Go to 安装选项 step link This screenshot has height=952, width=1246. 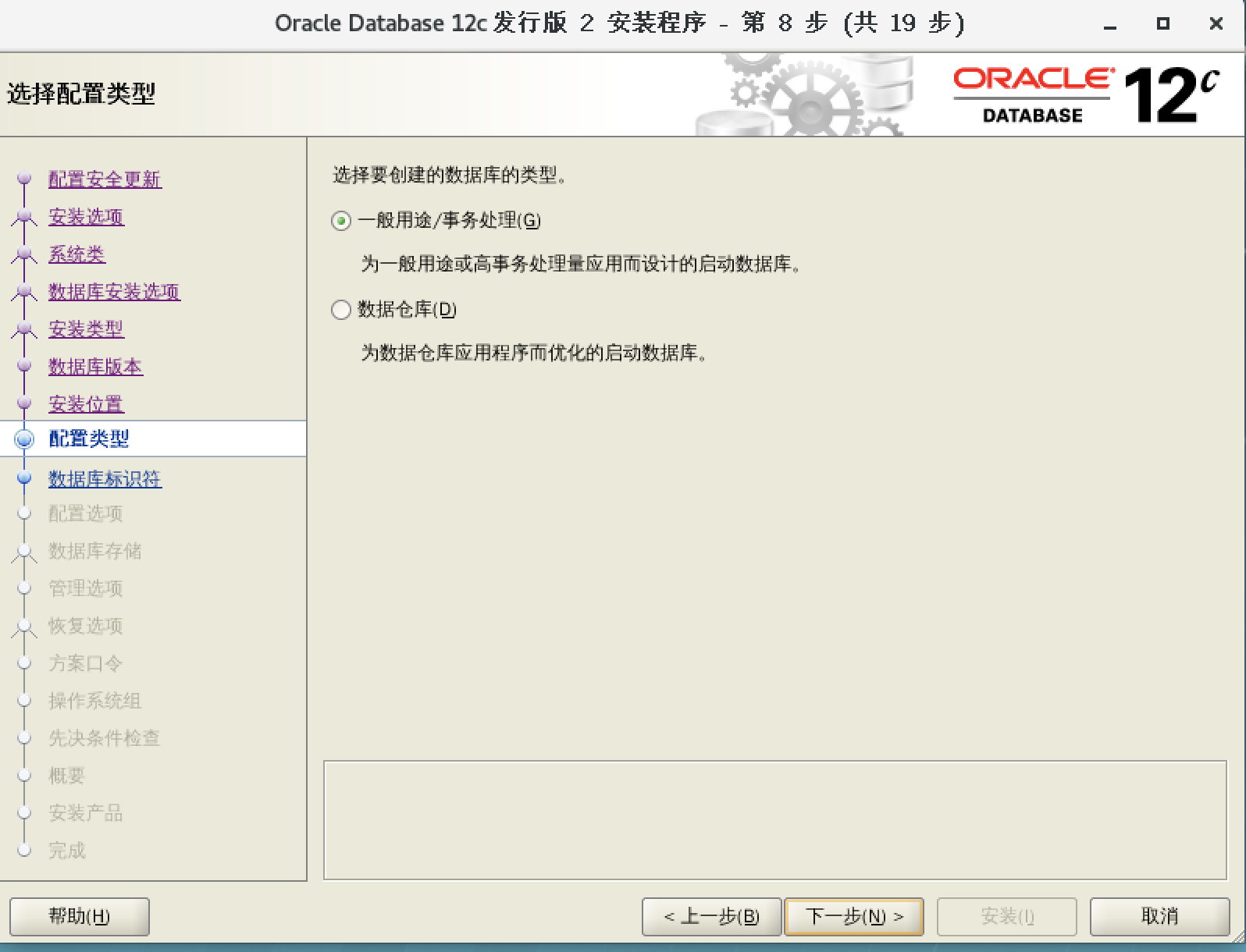[x=86, y=217]
